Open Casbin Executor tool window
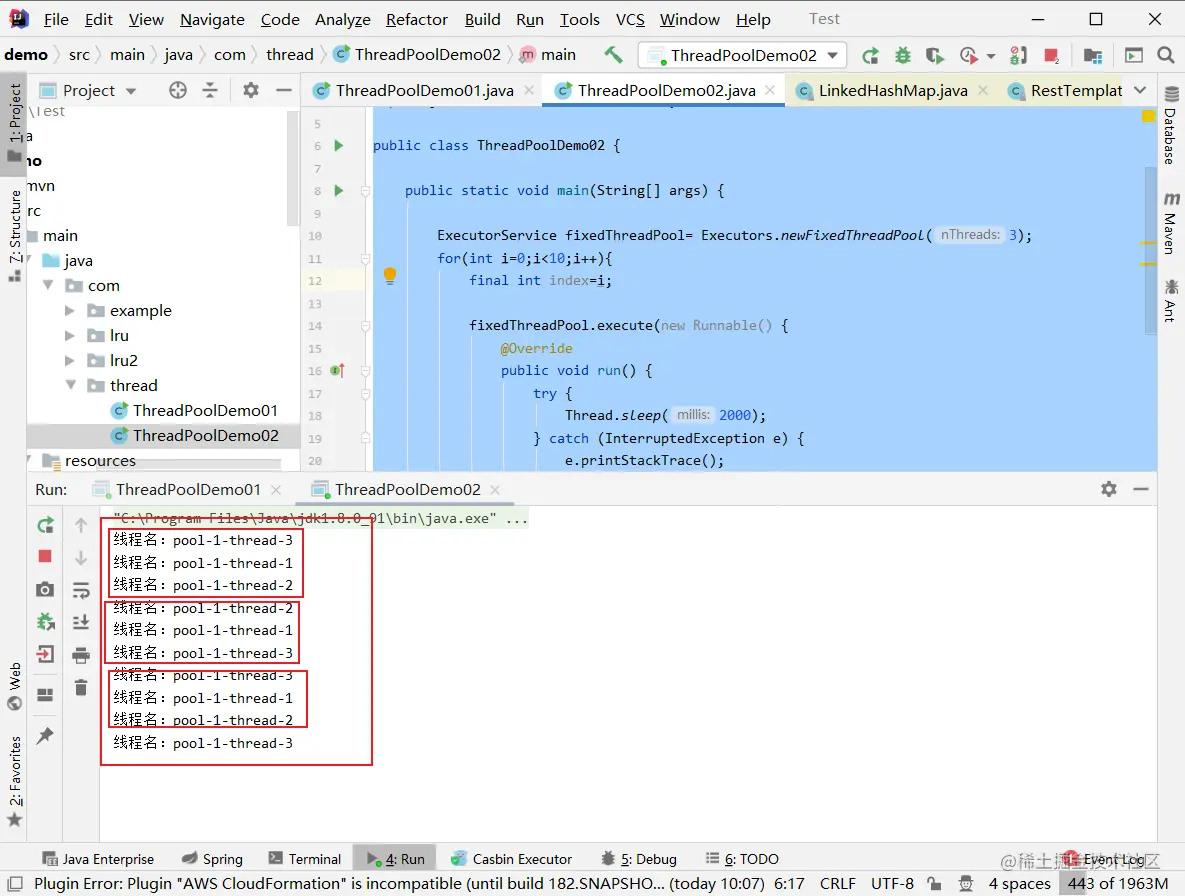This screenshot has height=896, width=1185. tap(512, 859)
